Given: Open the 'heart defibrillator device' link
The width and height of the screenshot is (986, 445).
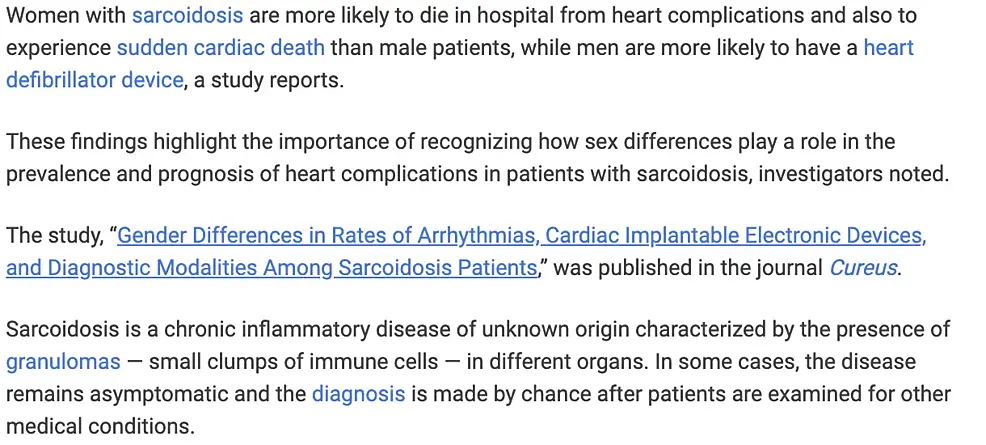Looking at the screenshot, I should pos(95,80).
